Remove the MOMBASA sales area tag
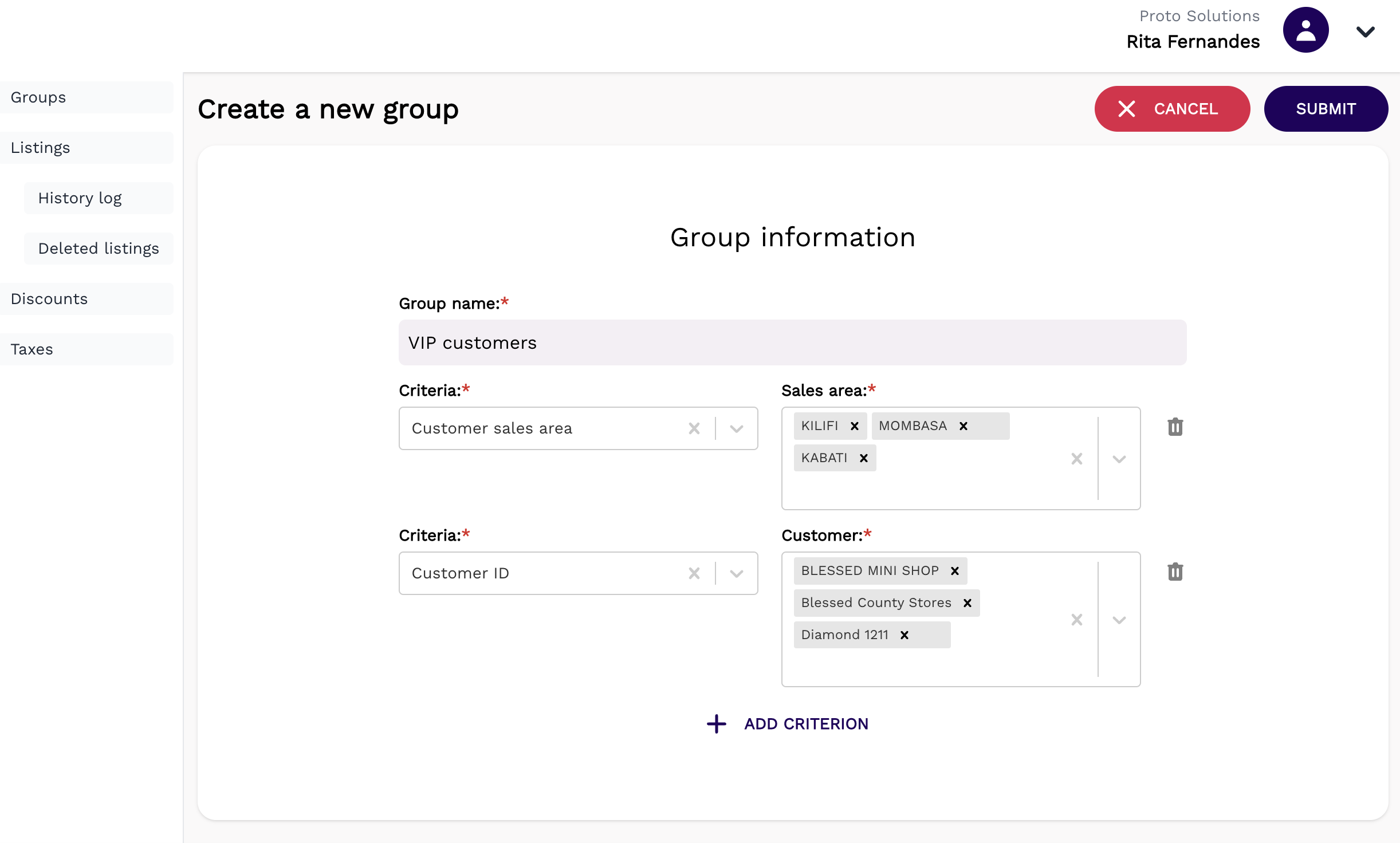 point(964,426)
